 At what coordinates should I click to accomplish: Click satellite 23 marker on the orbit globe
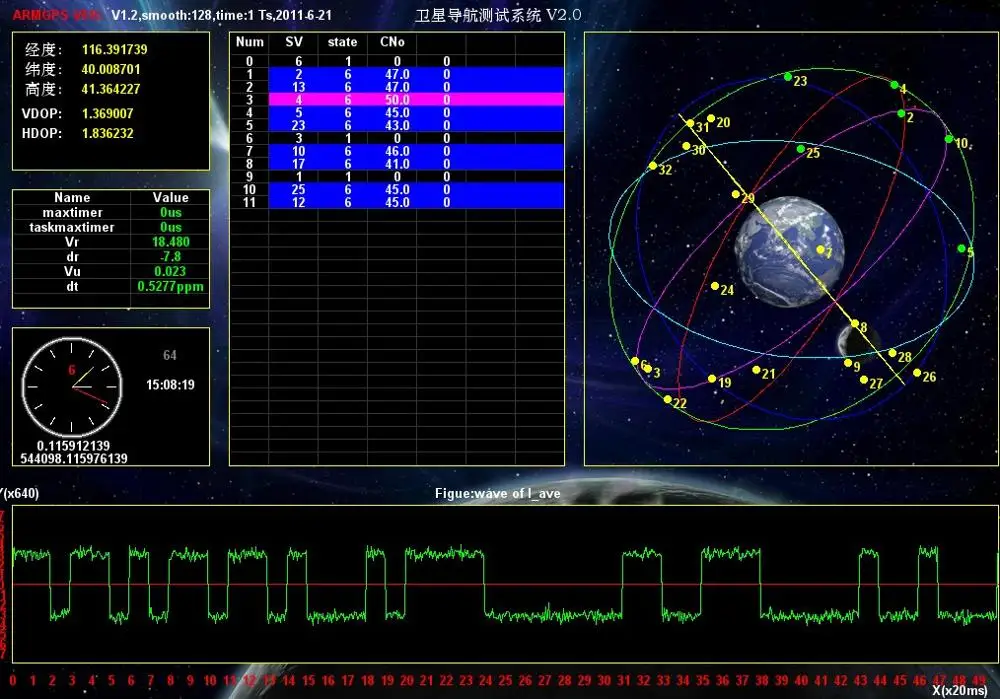pyautogui.click(x=788, y=77)
